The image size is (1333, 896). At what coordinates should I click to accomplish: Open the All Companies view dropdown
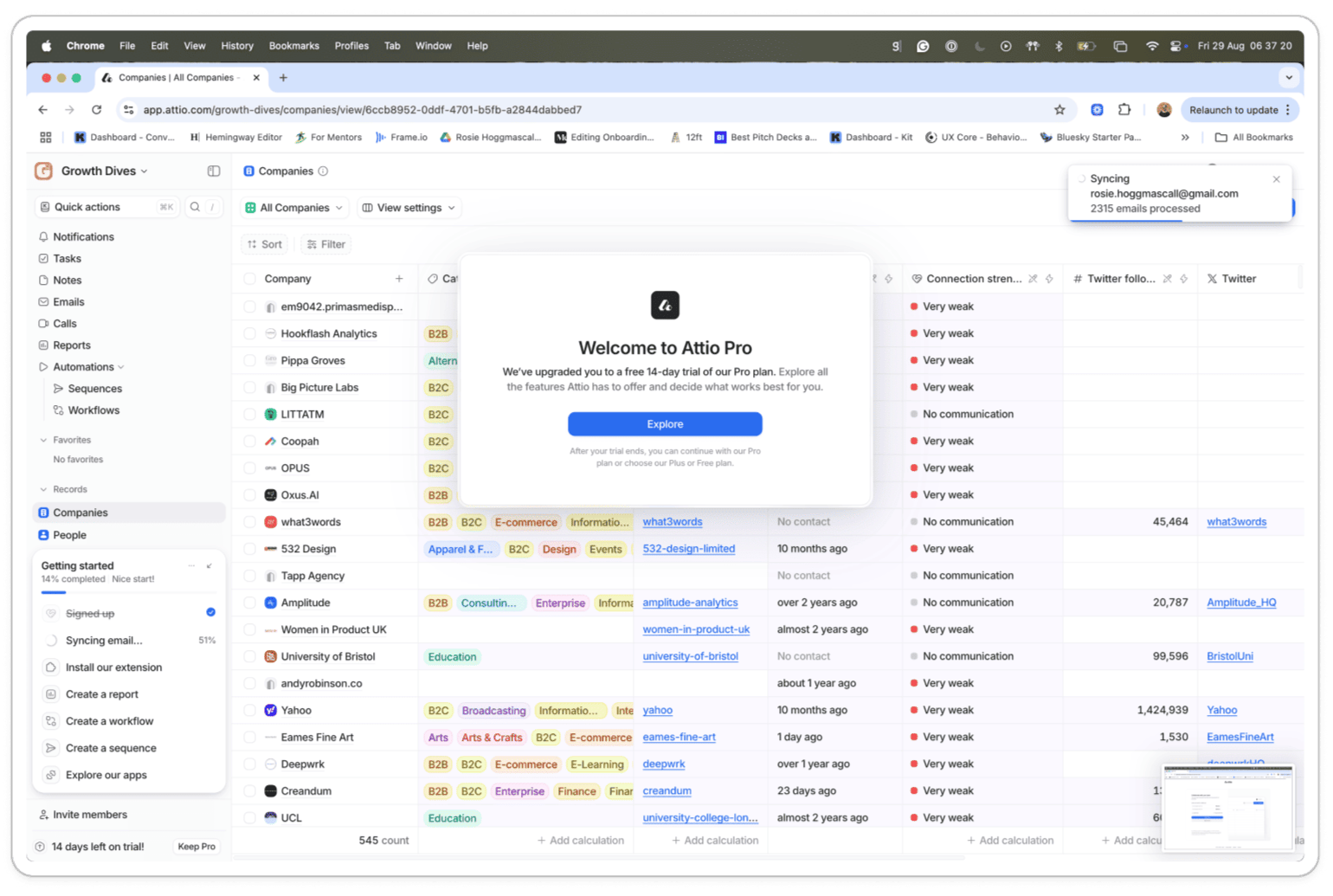tap(294, 208)
